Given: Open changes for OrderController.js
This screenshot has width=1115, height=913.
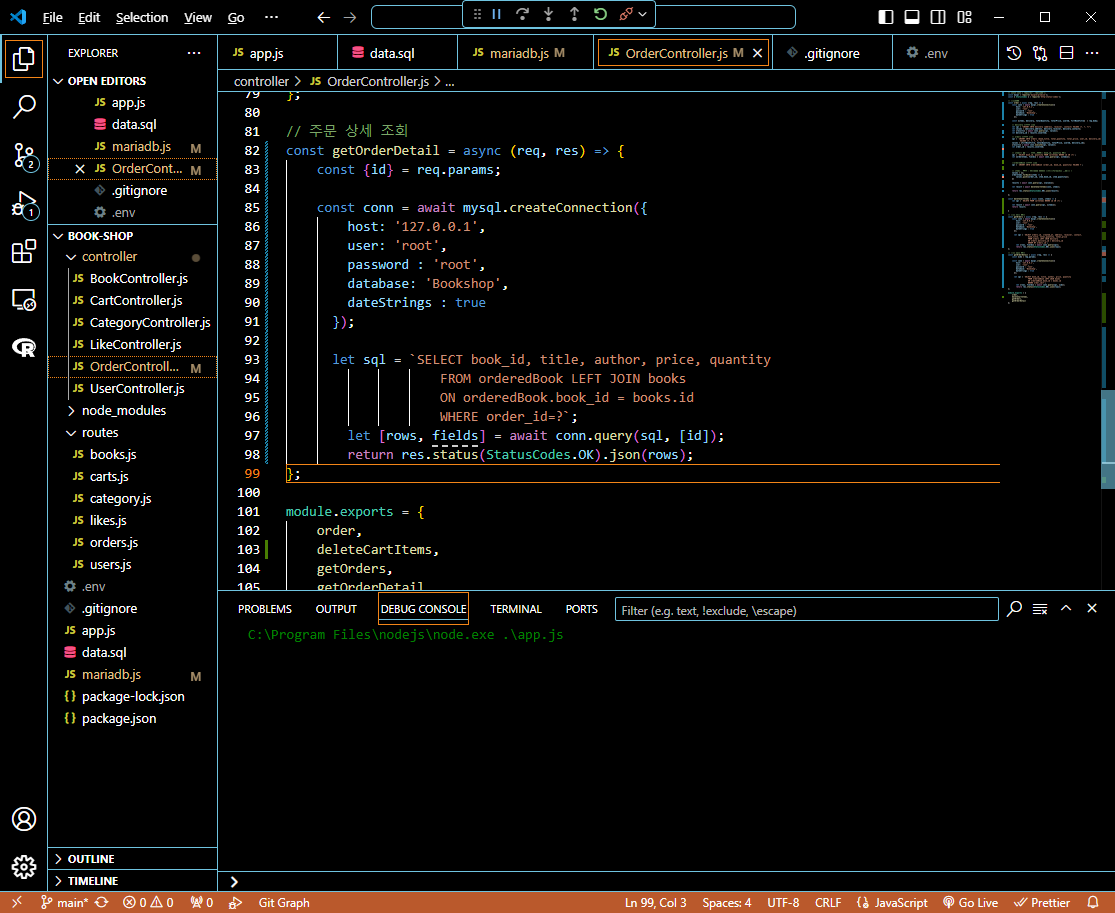Looking at the screenshot, I should point(1040,53).
